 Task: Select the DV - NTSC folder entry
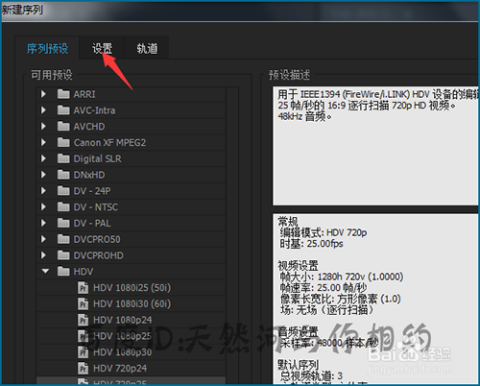(x=131, y=207)
